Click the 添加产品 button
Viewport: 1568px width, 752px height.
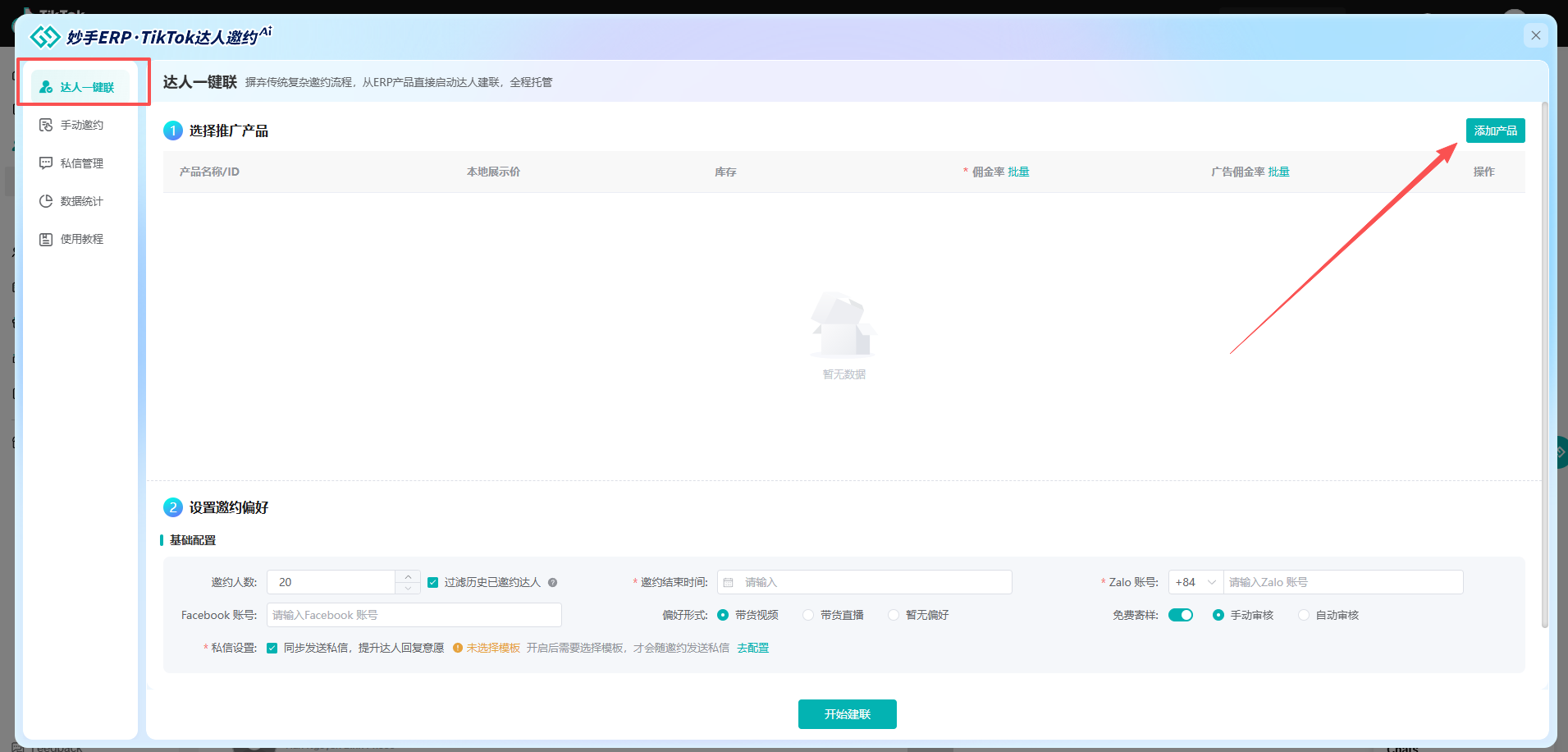[1495, 131]
